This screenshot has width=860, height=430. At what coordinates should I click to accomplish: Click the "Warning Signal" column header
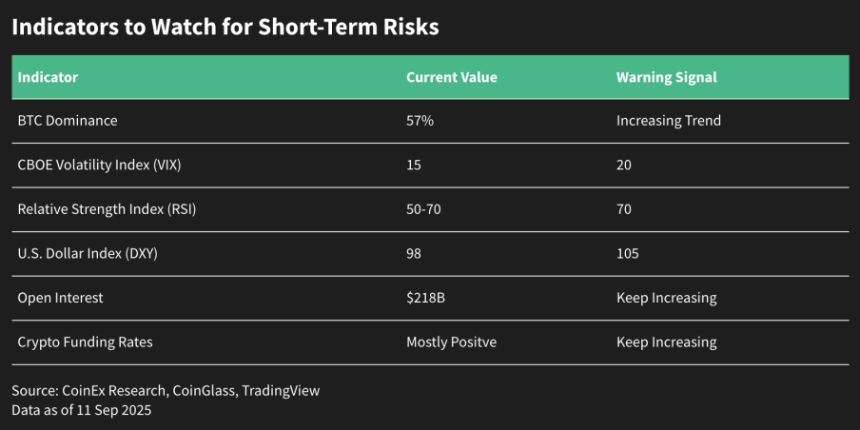click(x=666, y=77)
